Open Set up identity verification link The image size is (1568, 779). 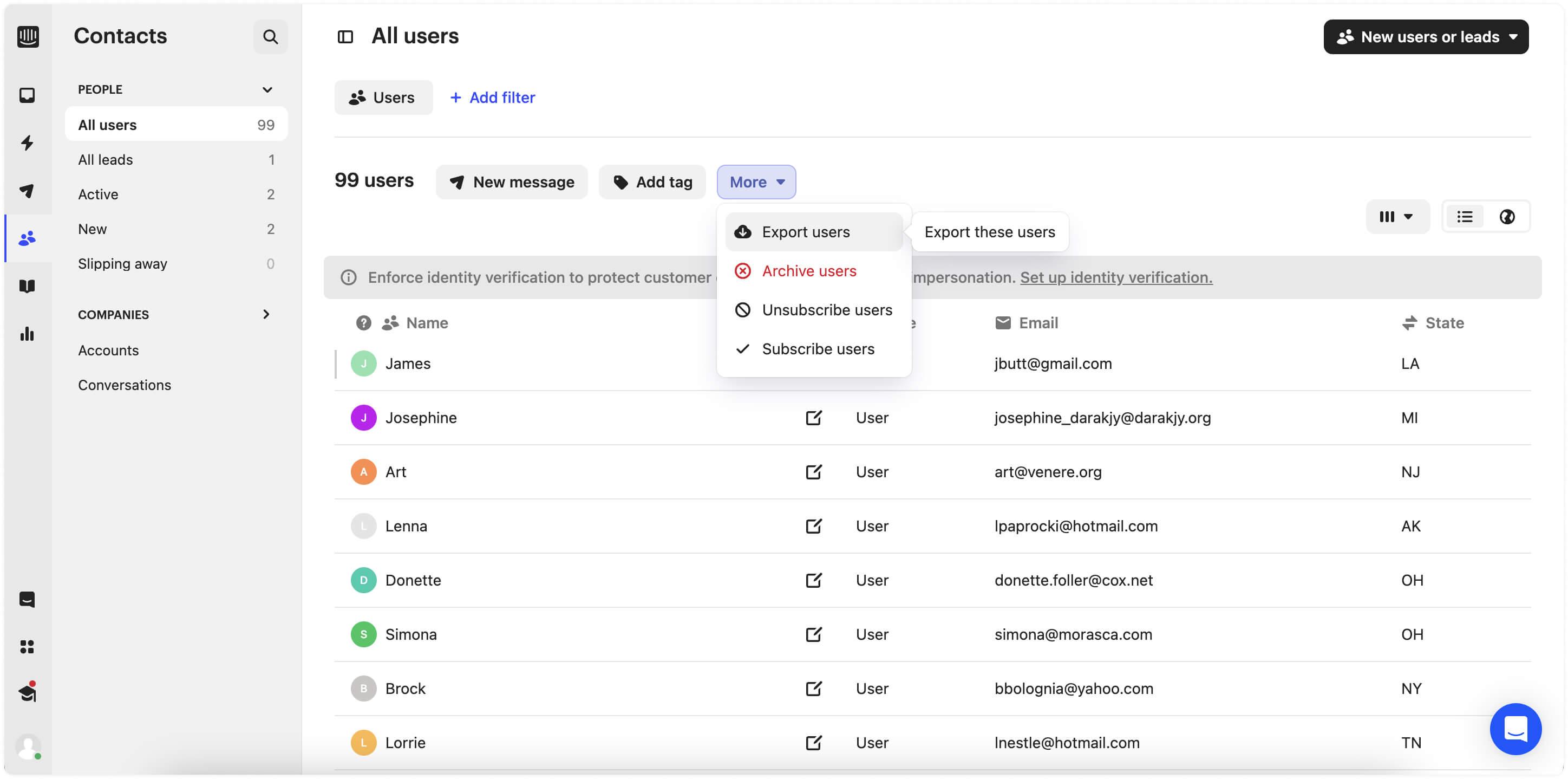tap(1116, 278)
